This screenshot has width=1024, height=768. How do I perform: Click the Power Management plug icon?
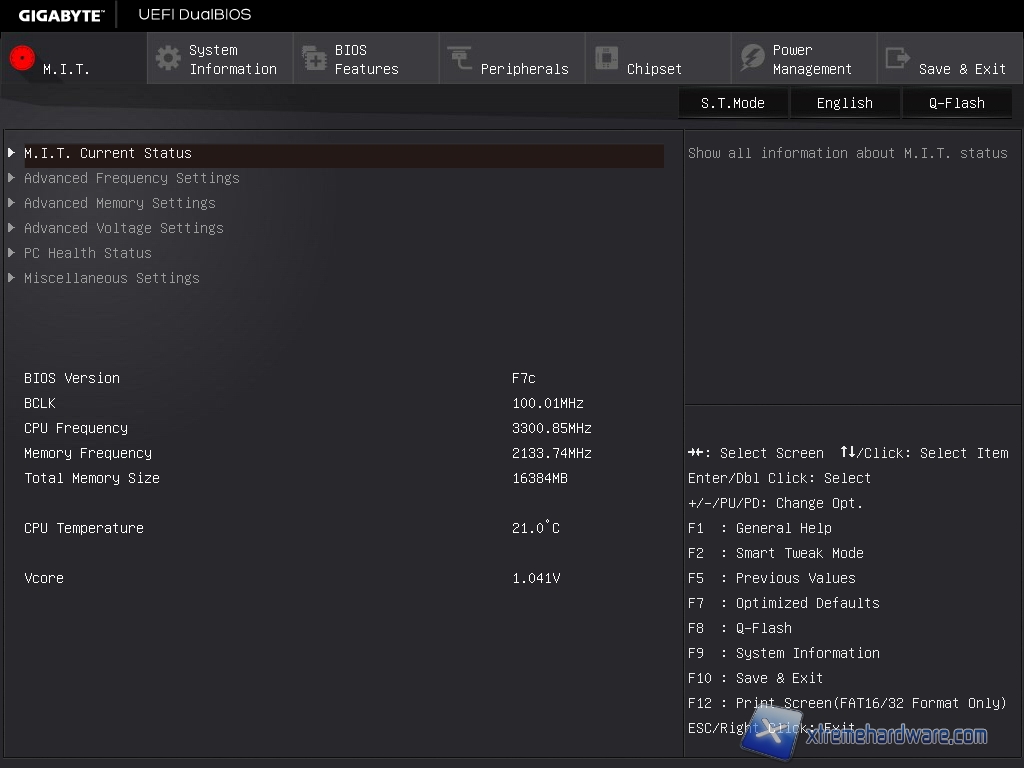tap(752, 59)
